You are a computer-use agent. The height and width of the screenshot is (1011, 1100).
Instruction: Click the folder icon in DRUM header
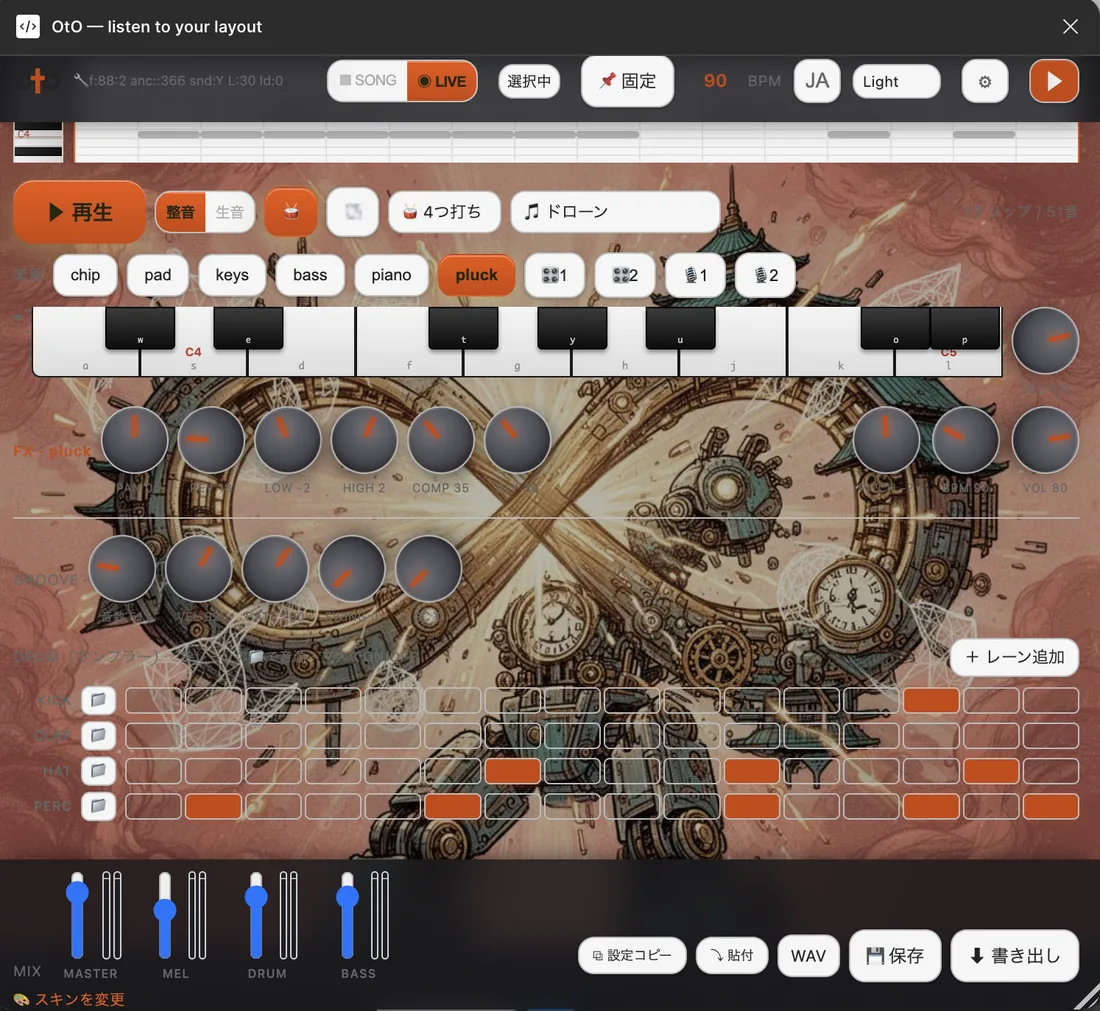[x=256, y=657]
